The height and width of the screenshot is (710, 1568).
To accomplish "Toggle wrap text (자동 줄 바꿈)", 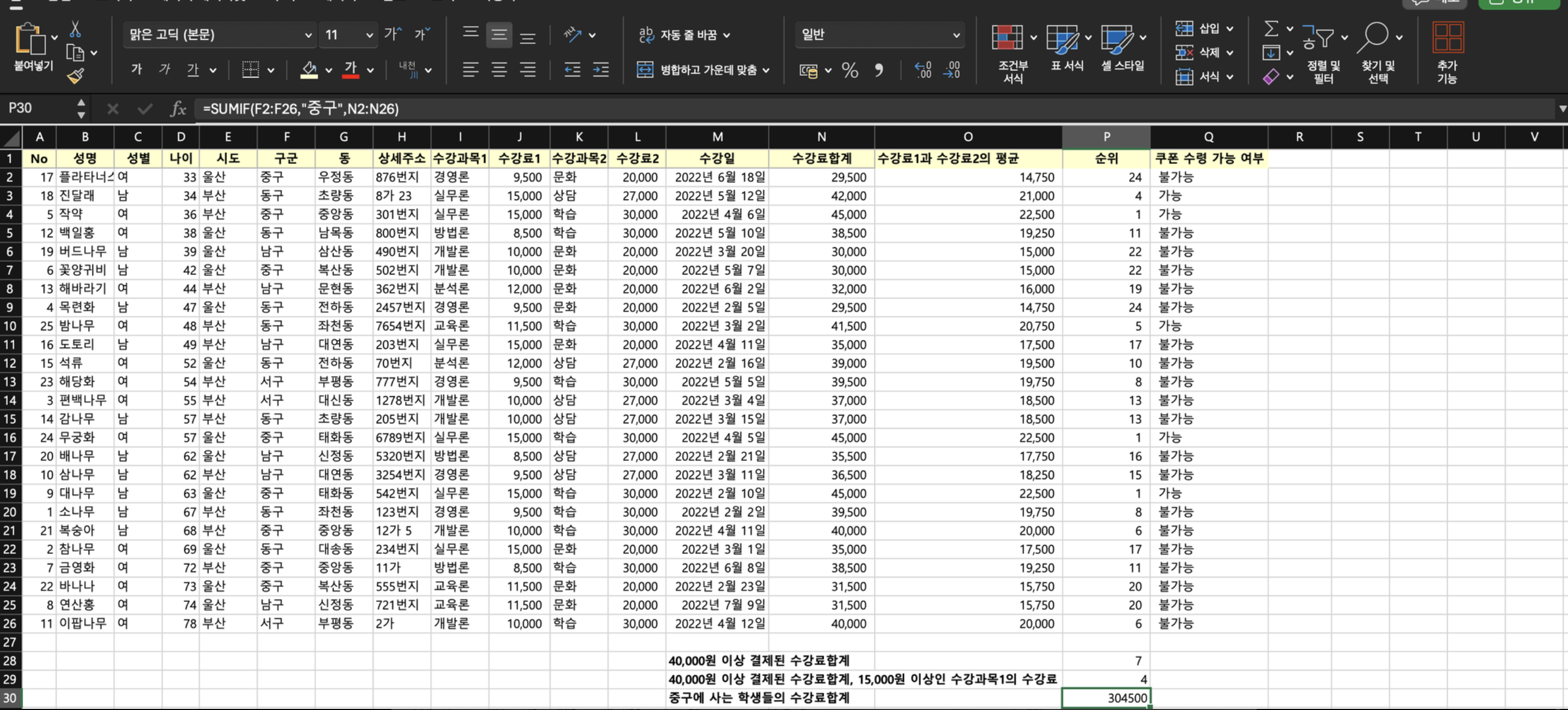I will pos(683,35).
